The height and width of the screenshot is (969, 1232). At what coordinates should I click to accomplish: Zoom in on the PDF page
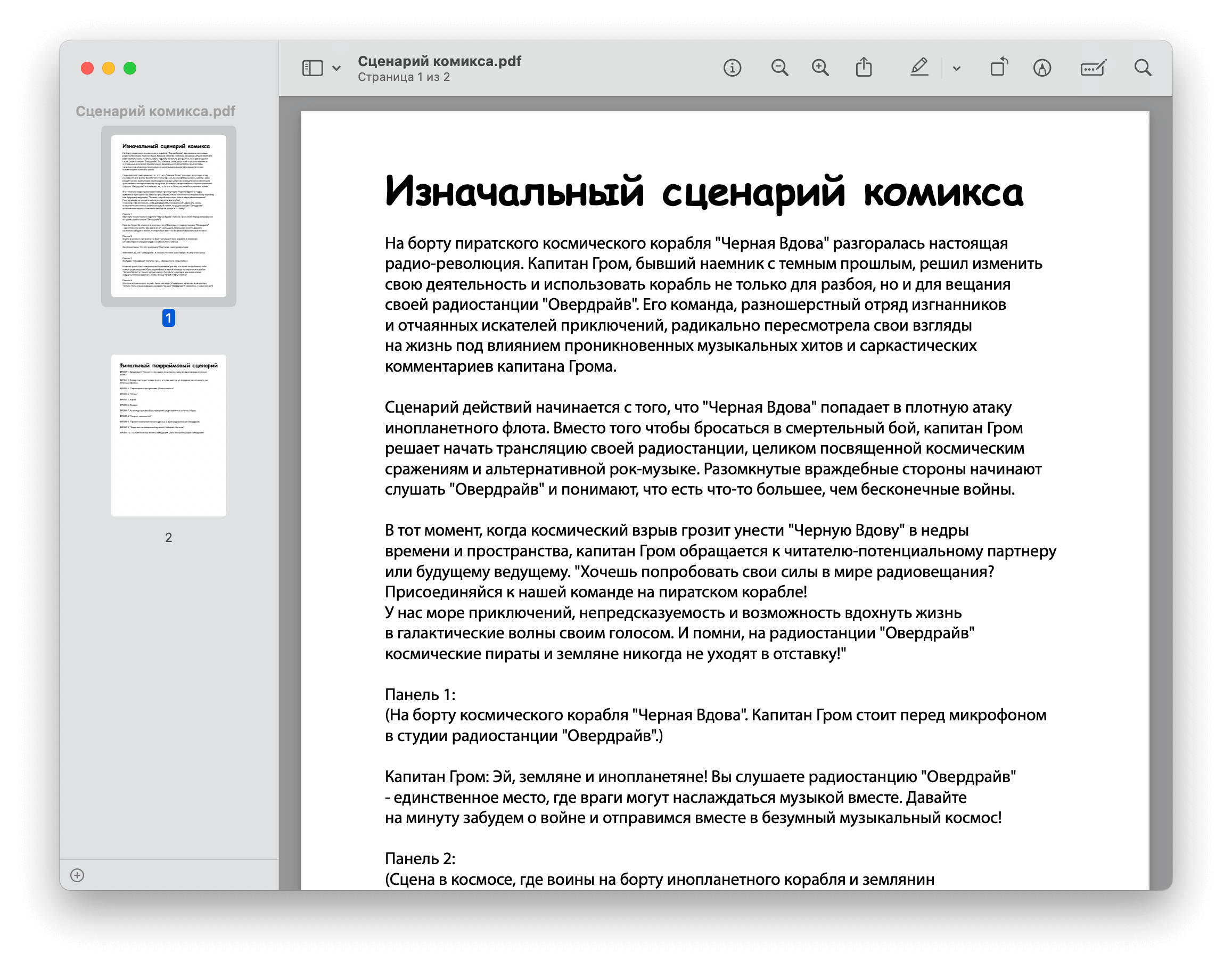[x=820, y=68]
